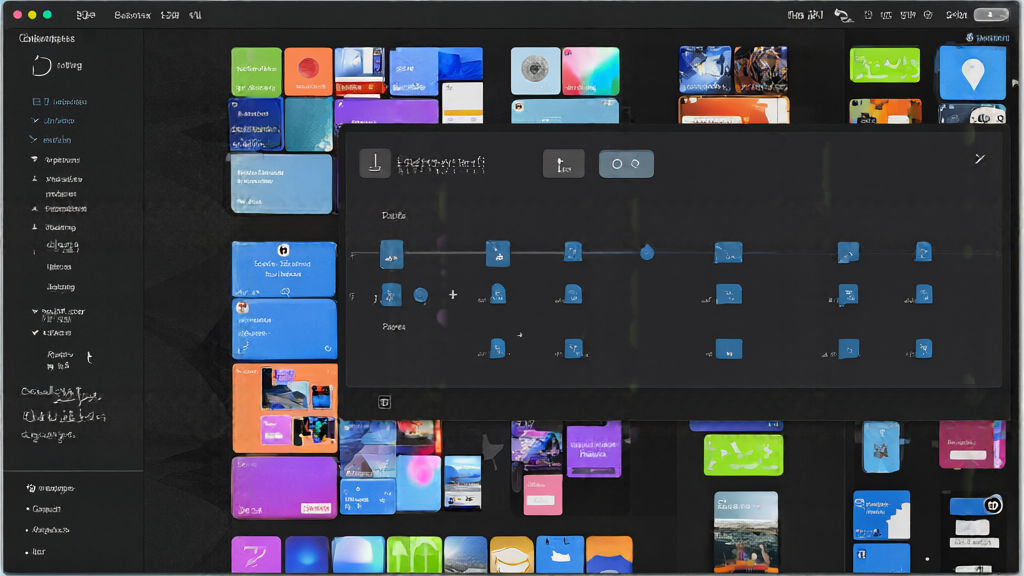Click the gear icon row near the sidebar bottom
This screenshot has height=576, width=1024.
click(x=50, y=488)
